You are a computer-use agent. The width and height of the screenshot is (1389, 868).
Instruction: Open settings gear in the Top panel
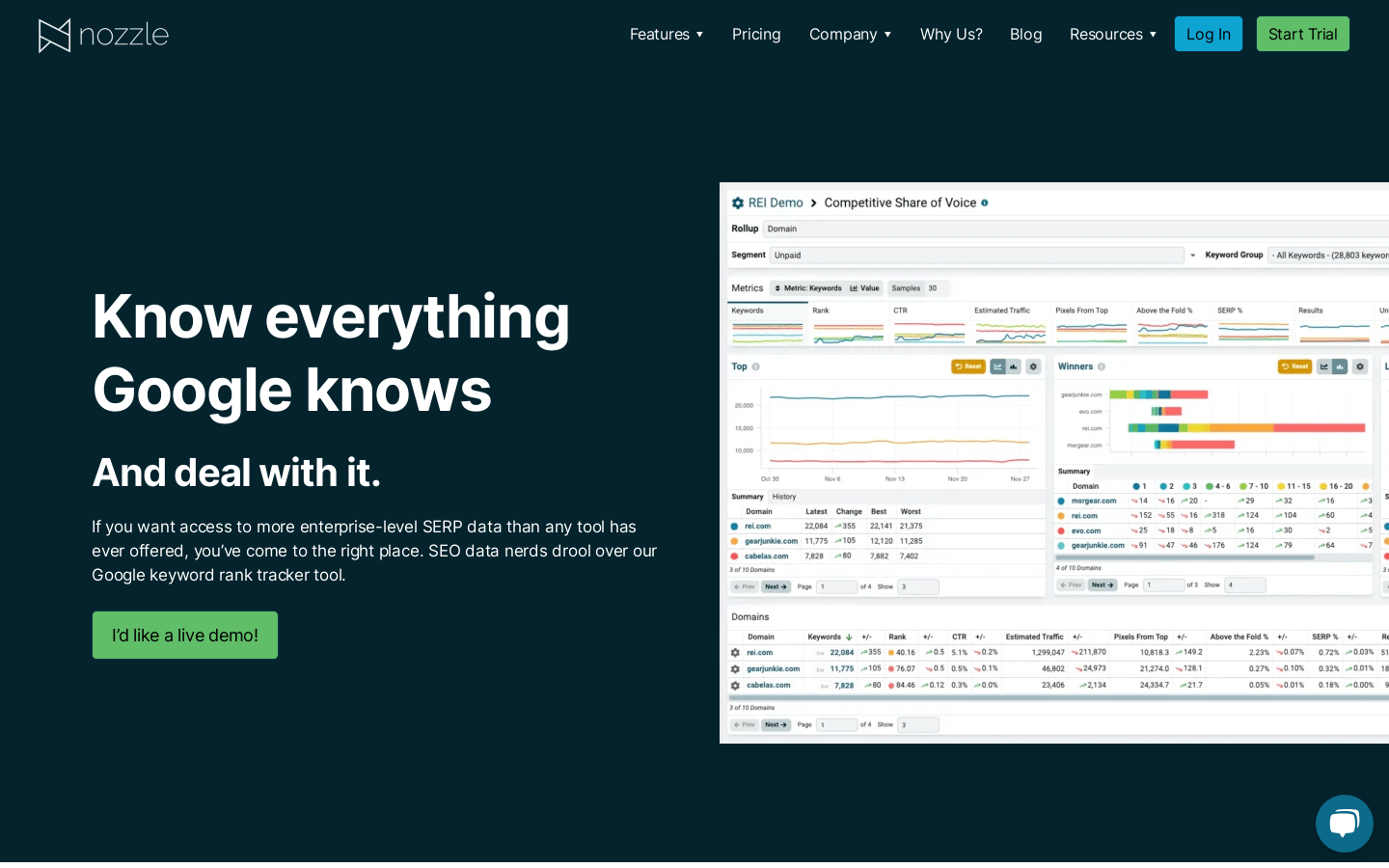pyautogui.click(x=1033, y=366)
